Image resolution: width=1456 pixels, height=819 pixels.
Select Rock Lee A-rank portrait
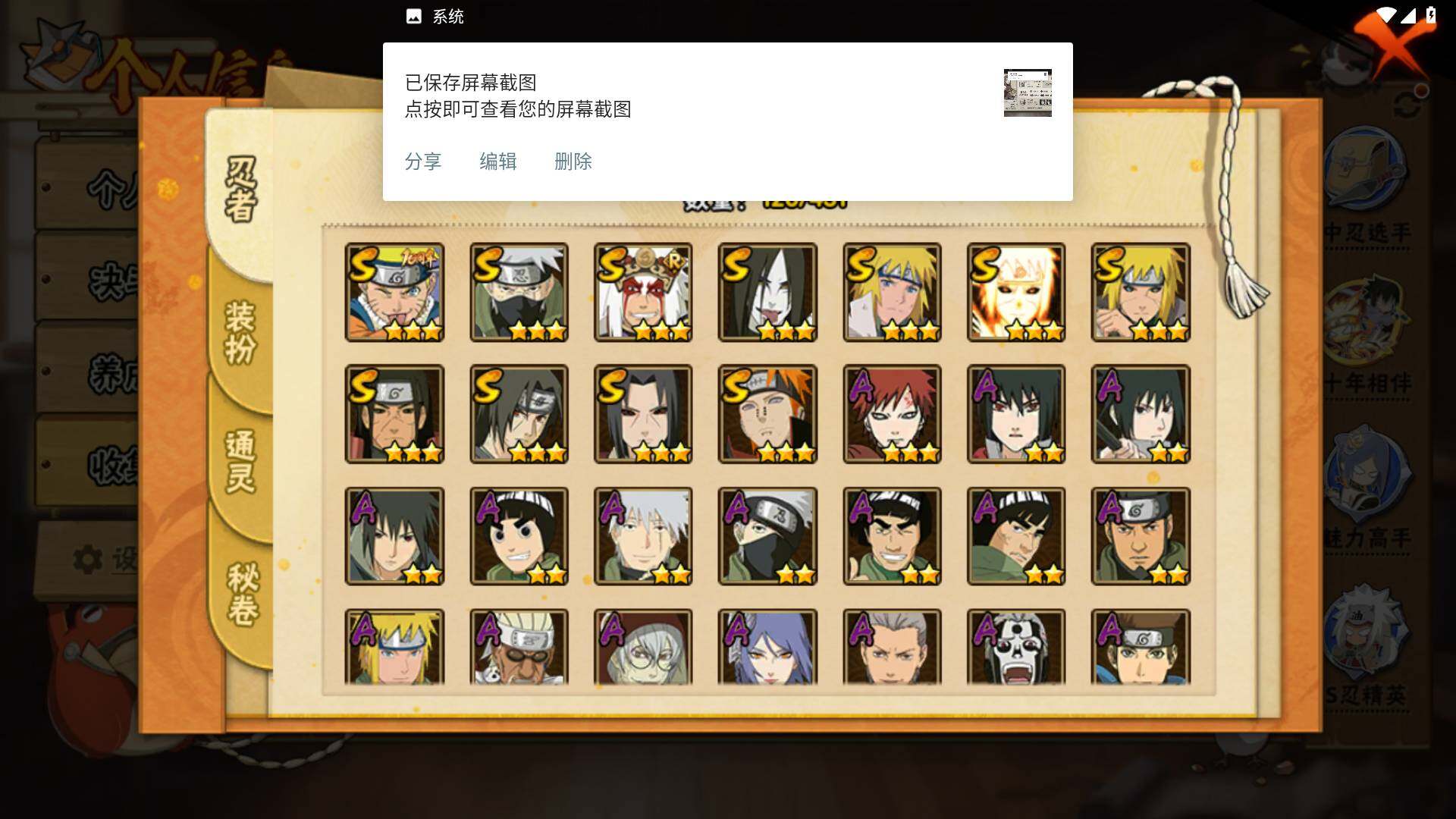coord(519,536)
